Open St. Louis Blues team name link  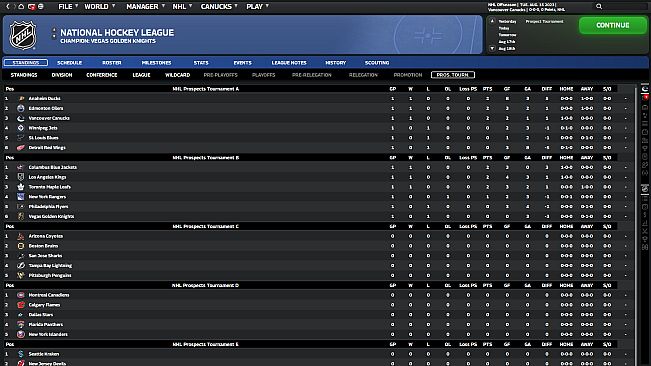click(43, 138)
